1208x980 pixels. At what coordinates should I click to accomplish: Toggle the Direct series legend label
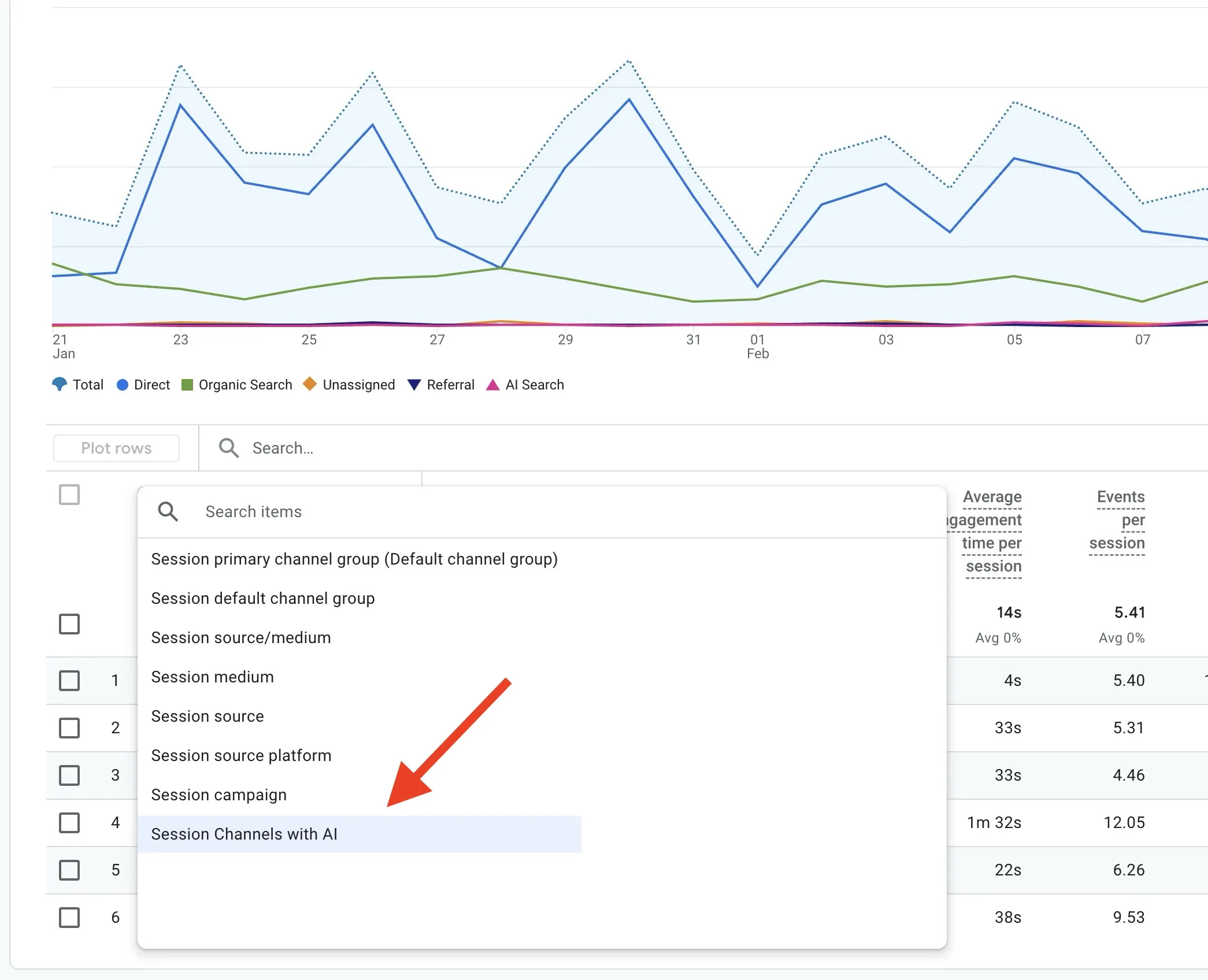152,385
